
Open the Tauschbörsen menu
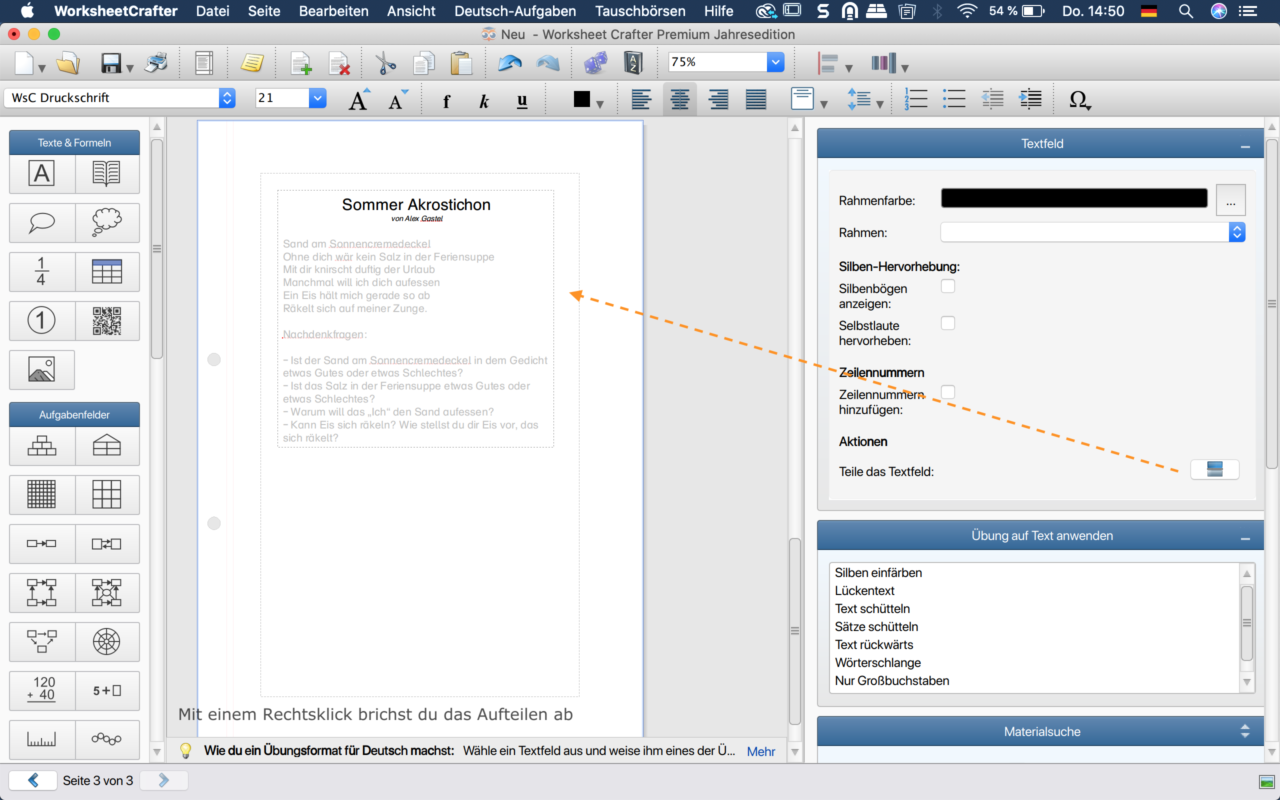coord(640,11)
